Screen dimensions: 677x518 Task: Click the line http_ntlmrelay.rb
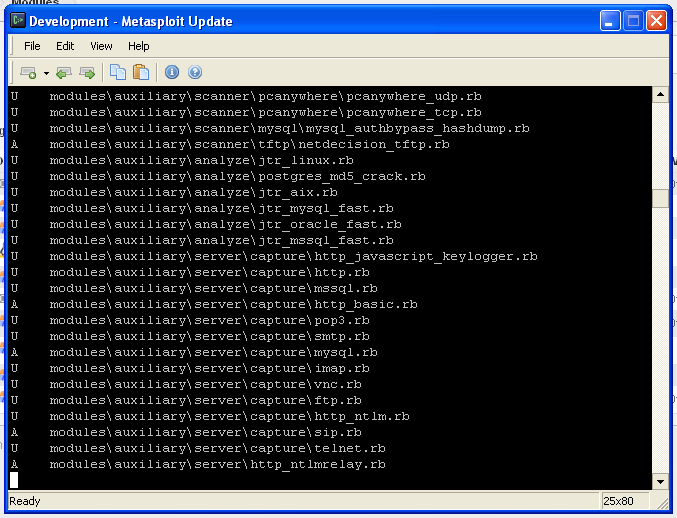198,464
